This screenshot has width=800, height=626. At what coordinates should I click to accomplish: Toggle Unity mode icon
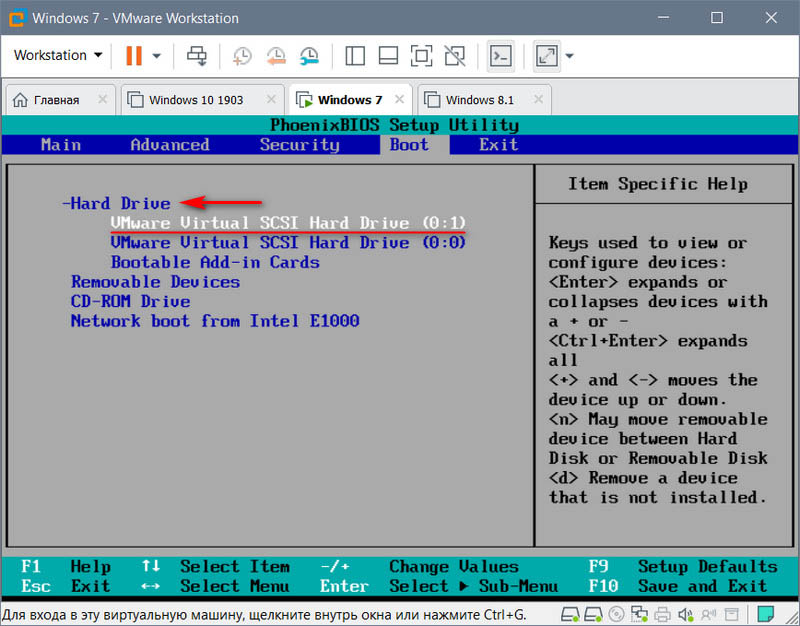[x=455, y=56]
